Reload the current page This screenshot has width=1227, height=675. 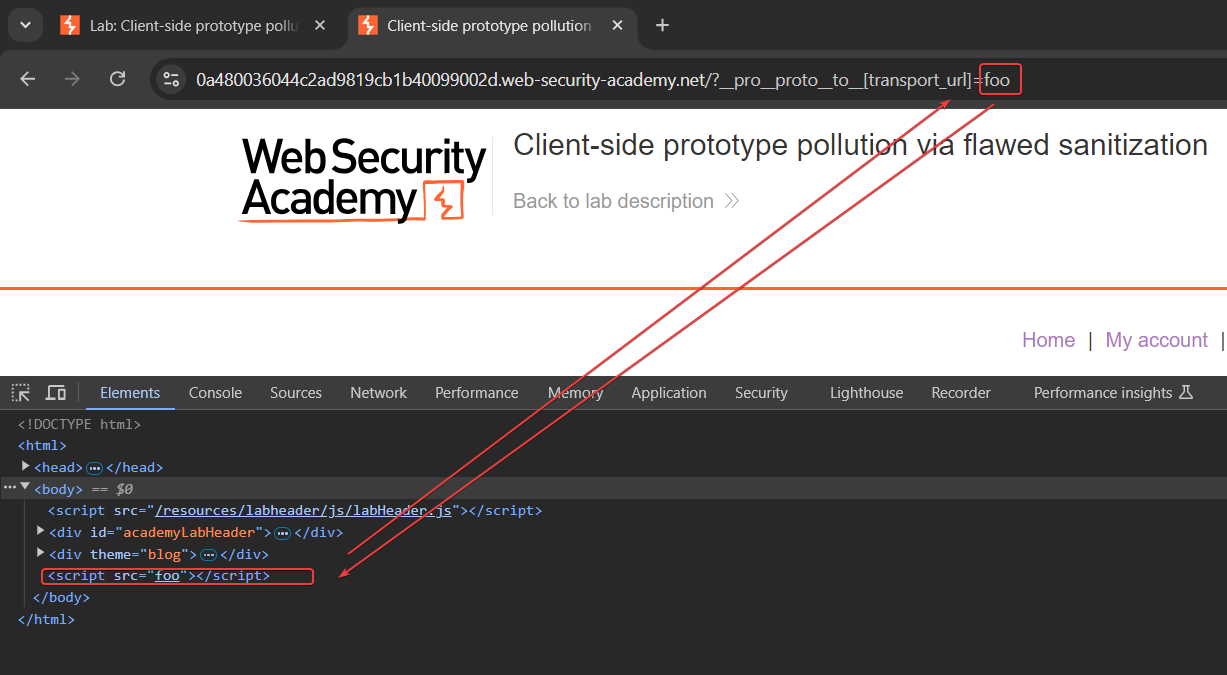(x=117, y=79)
